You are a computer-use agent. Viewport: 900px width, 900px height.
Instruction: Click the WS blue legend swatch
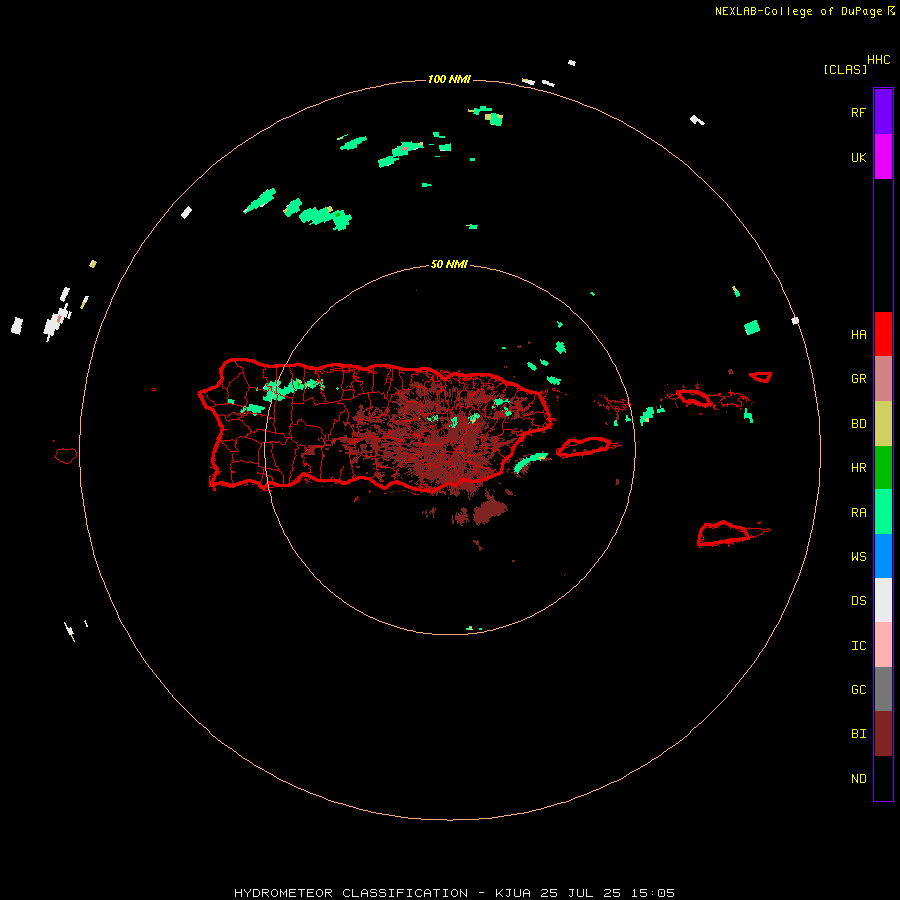click(883, 556)
